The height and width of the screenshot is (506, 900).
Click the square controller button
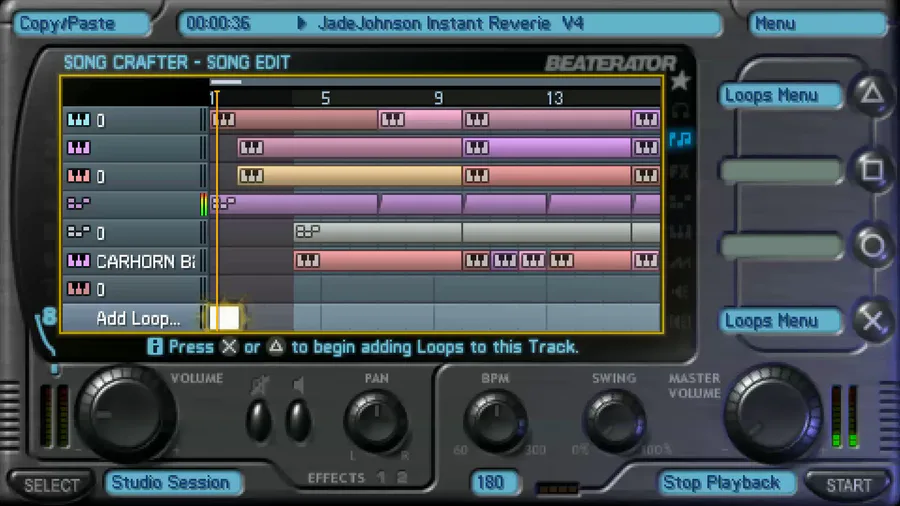click(x=872, y=170)
